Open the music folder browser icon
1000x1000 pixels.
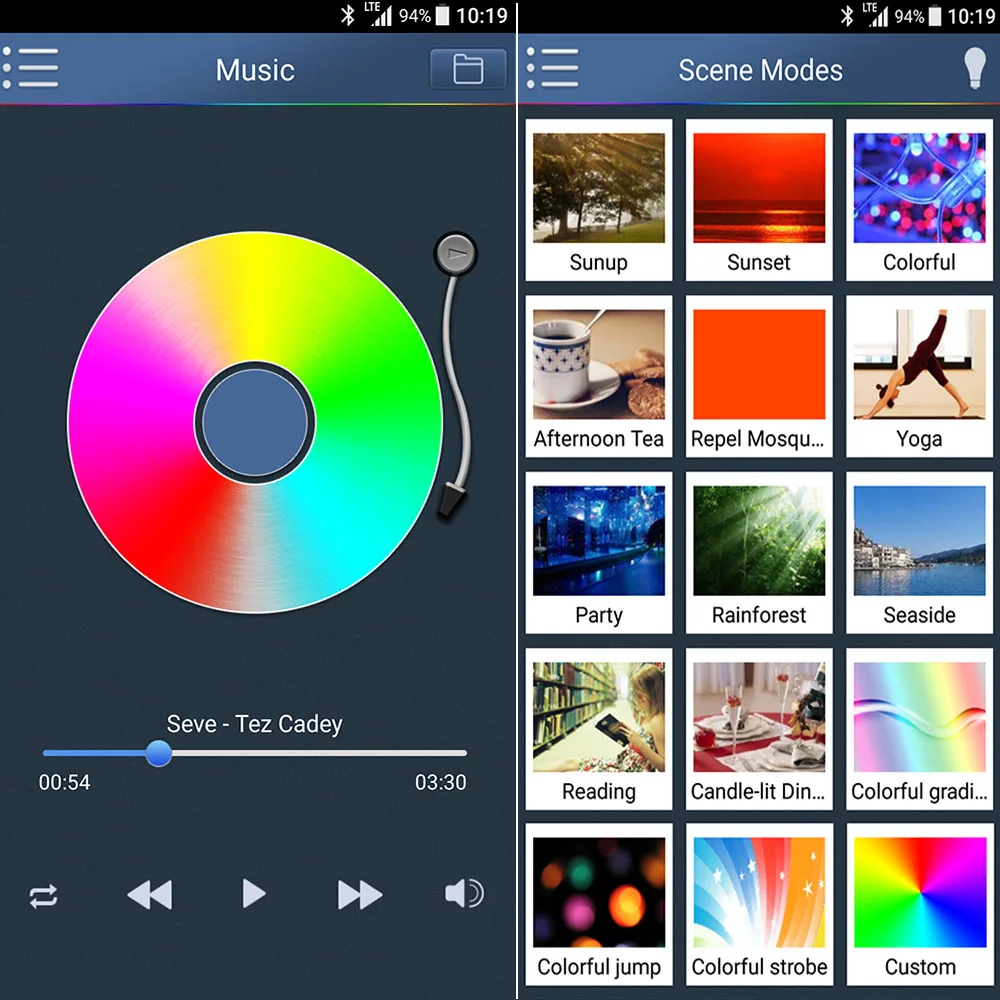pyautogui.click(x=468, y=69)
